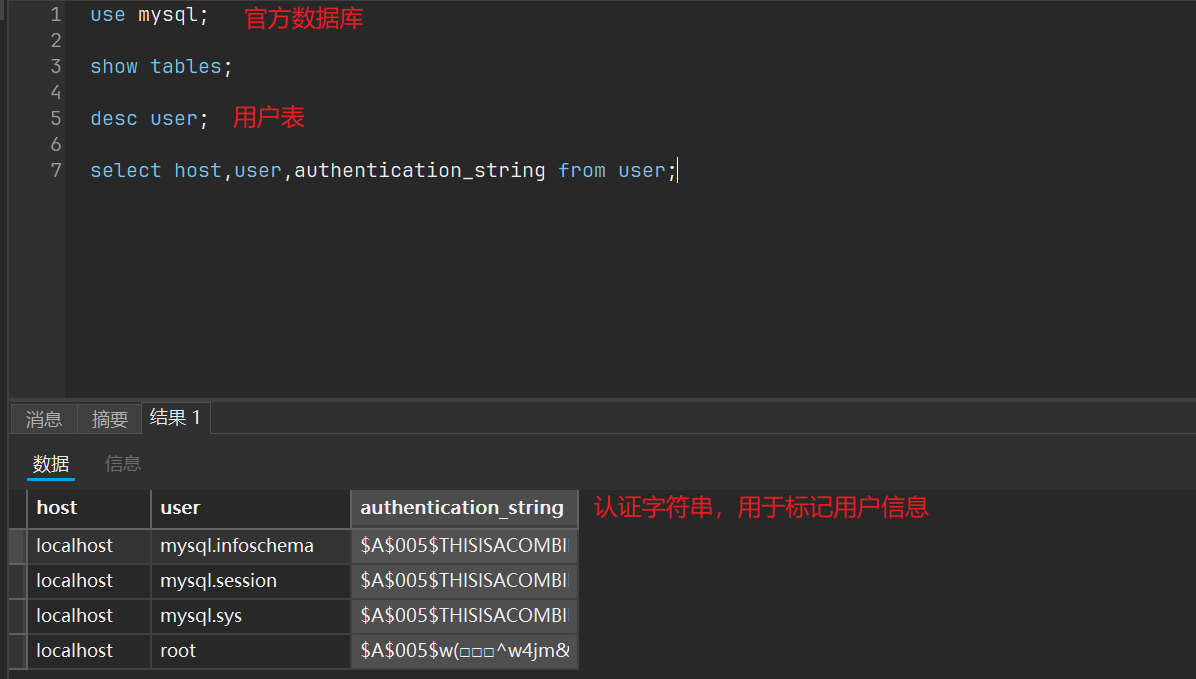Click line number 5 in gutter

click(x=56, y=119)
